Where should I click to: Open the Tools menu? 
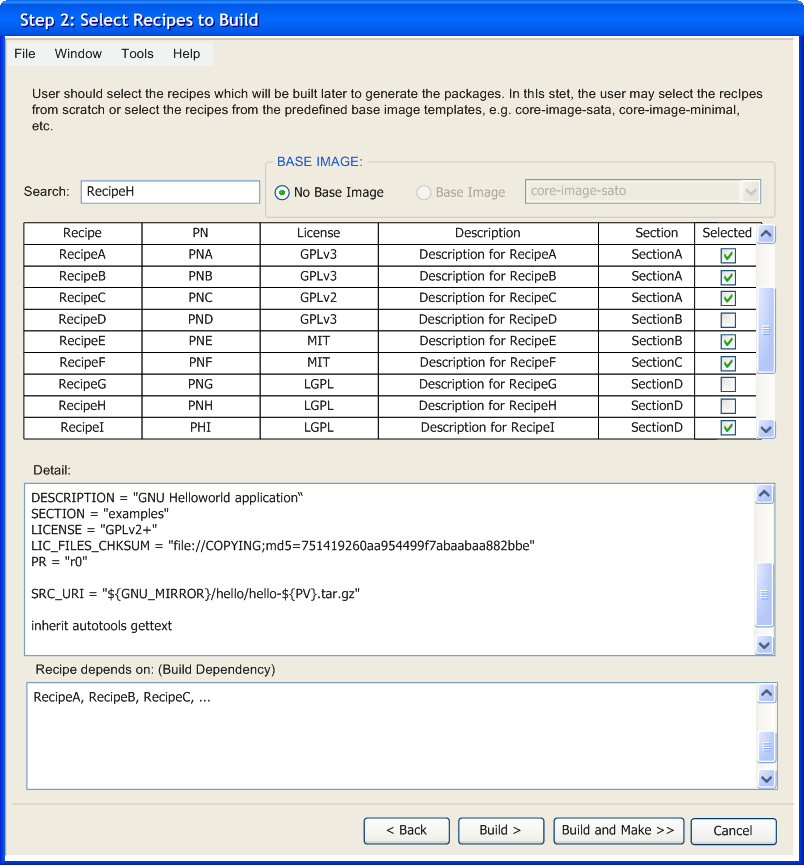pyautogui.click(x=138, y=54)
